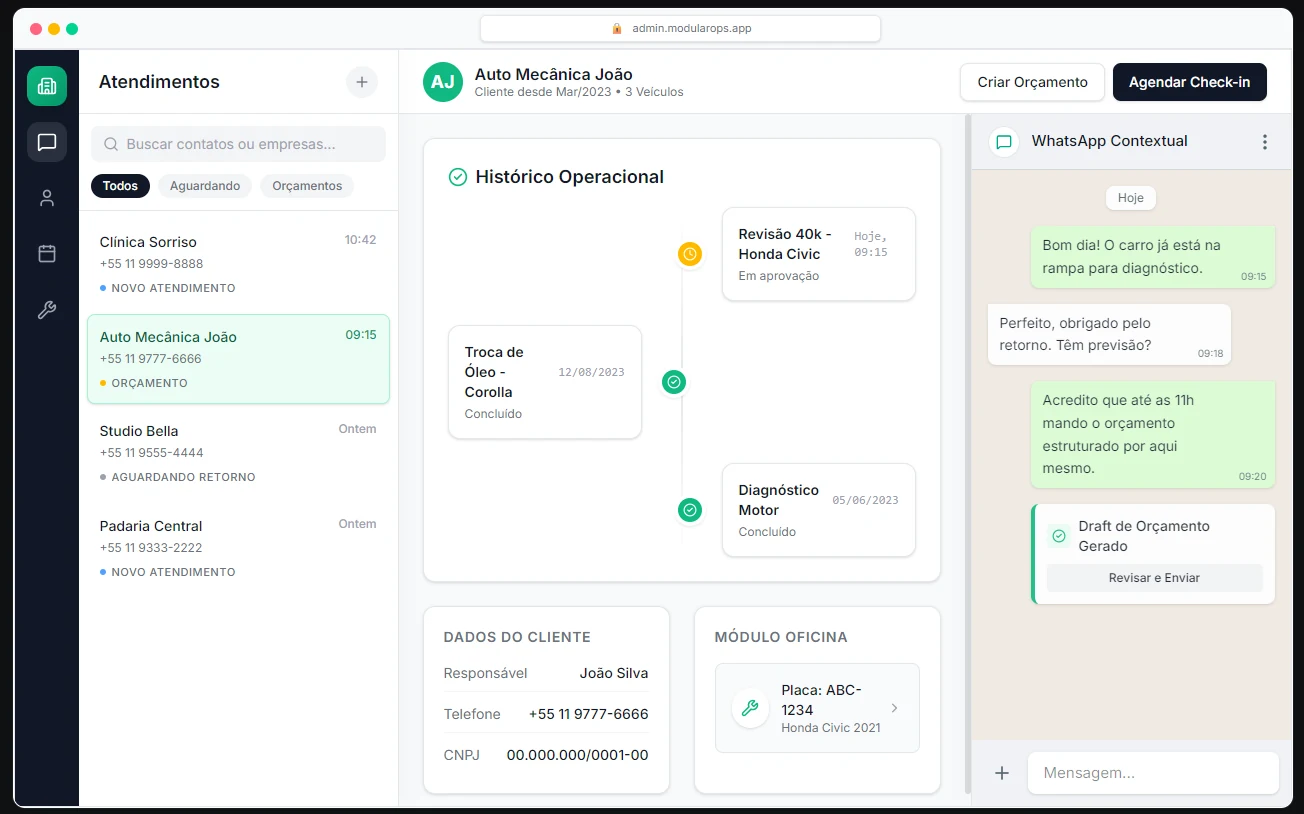The height and width of the screenshot is (814, 1304).
Task: Open the Troca de Óleo - Corolla card
Action: pyautogui.click(x=545, y=382)
